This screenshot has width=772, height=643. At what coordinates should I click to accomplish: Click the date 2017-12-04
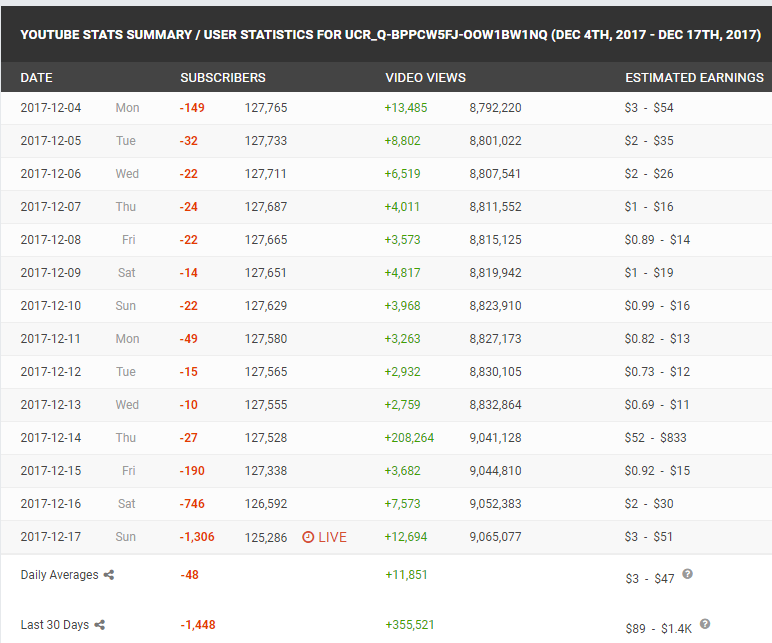[x=51, y=108]
